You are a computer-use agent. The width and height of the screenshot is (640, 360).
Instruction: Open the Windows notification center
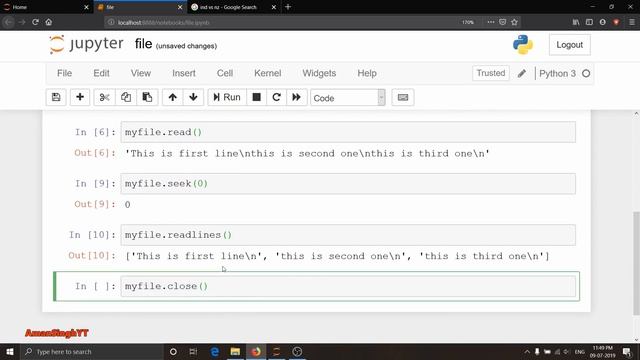click(627, 351)
